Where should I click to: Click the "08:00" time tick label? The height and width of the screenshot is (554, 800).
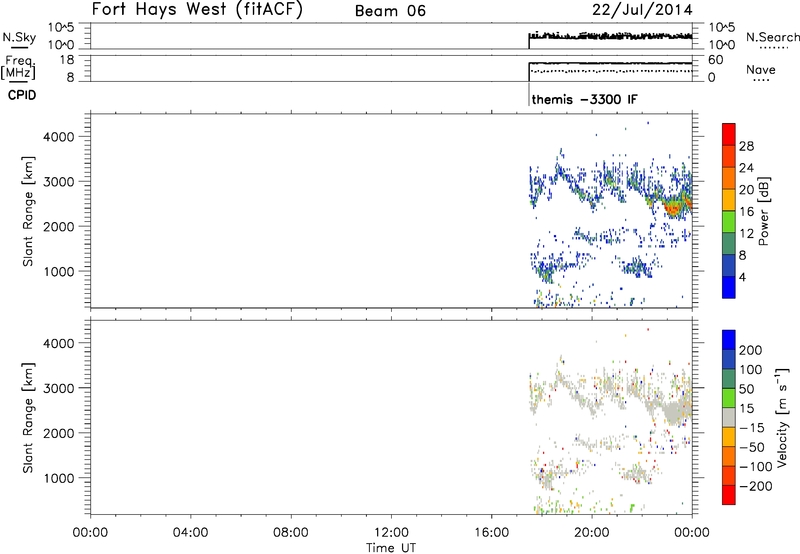click(290, 533)
